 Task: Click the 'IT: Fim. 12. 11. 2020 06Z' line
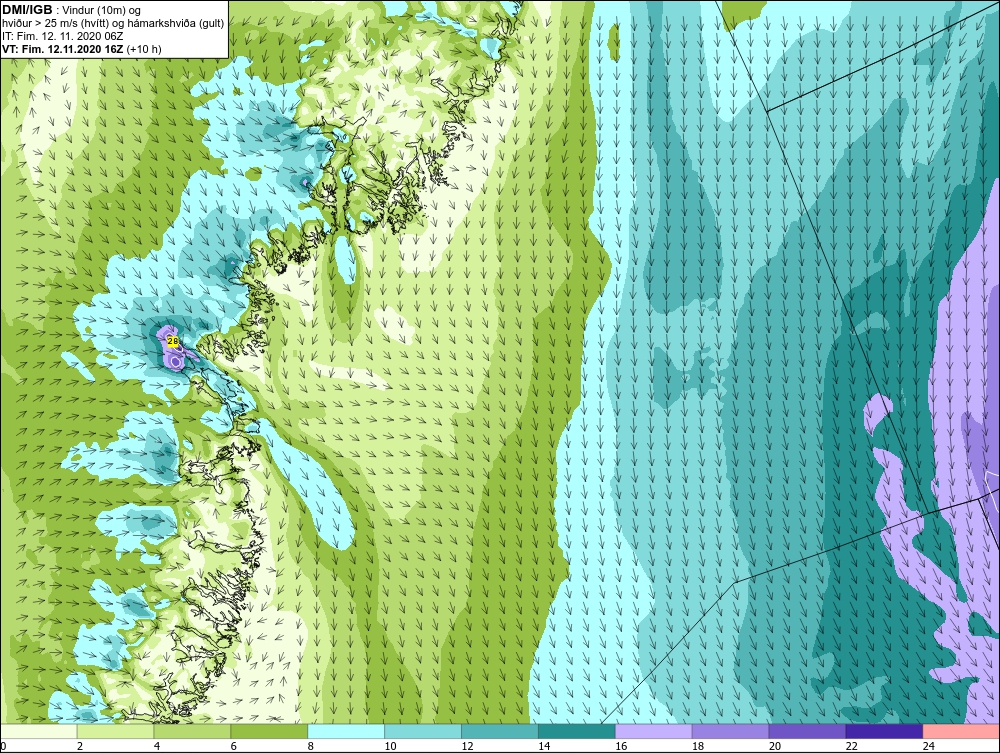[62, 36]
